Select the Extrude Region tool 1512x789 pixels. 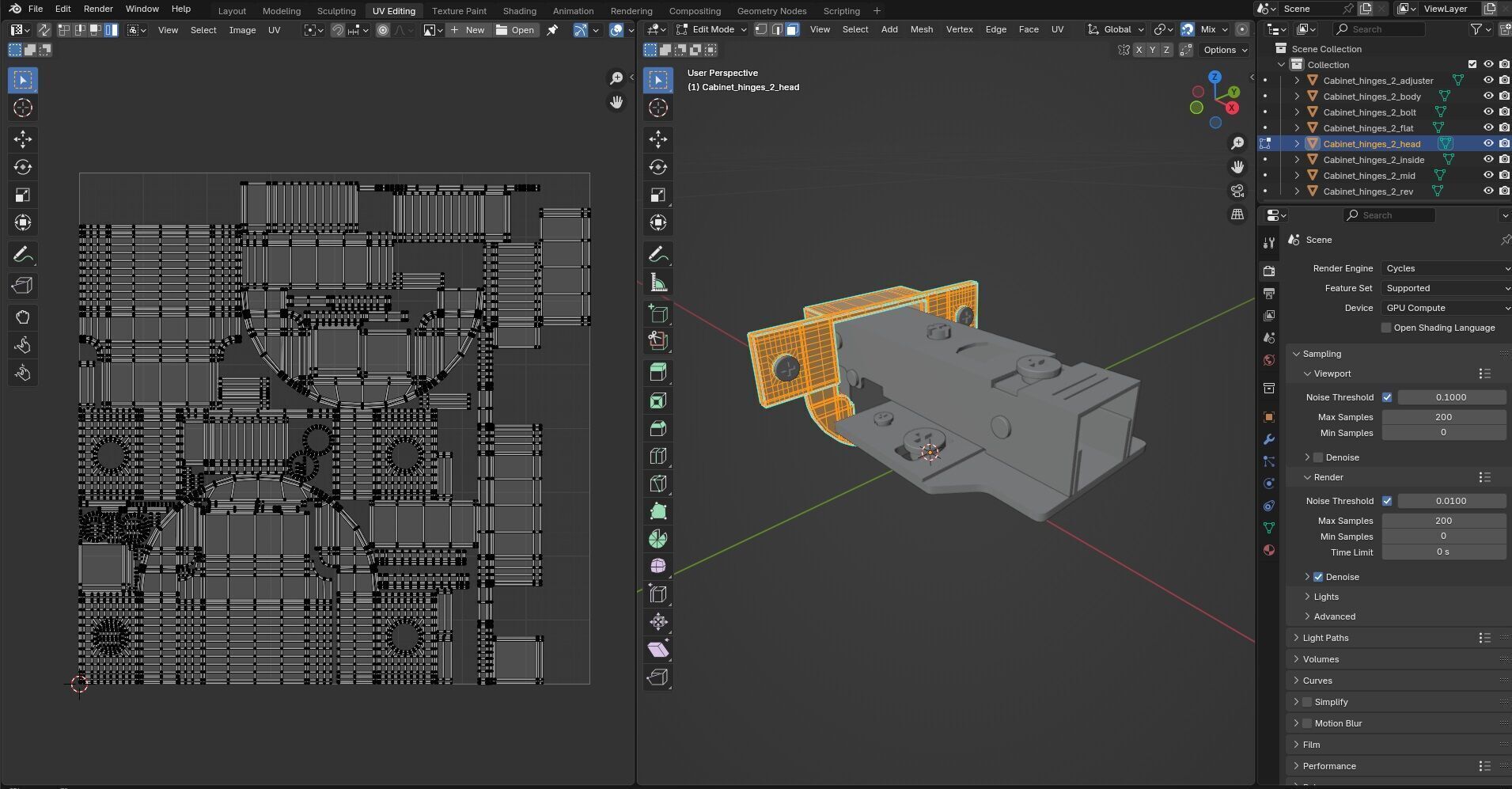(x=658, y=373)
